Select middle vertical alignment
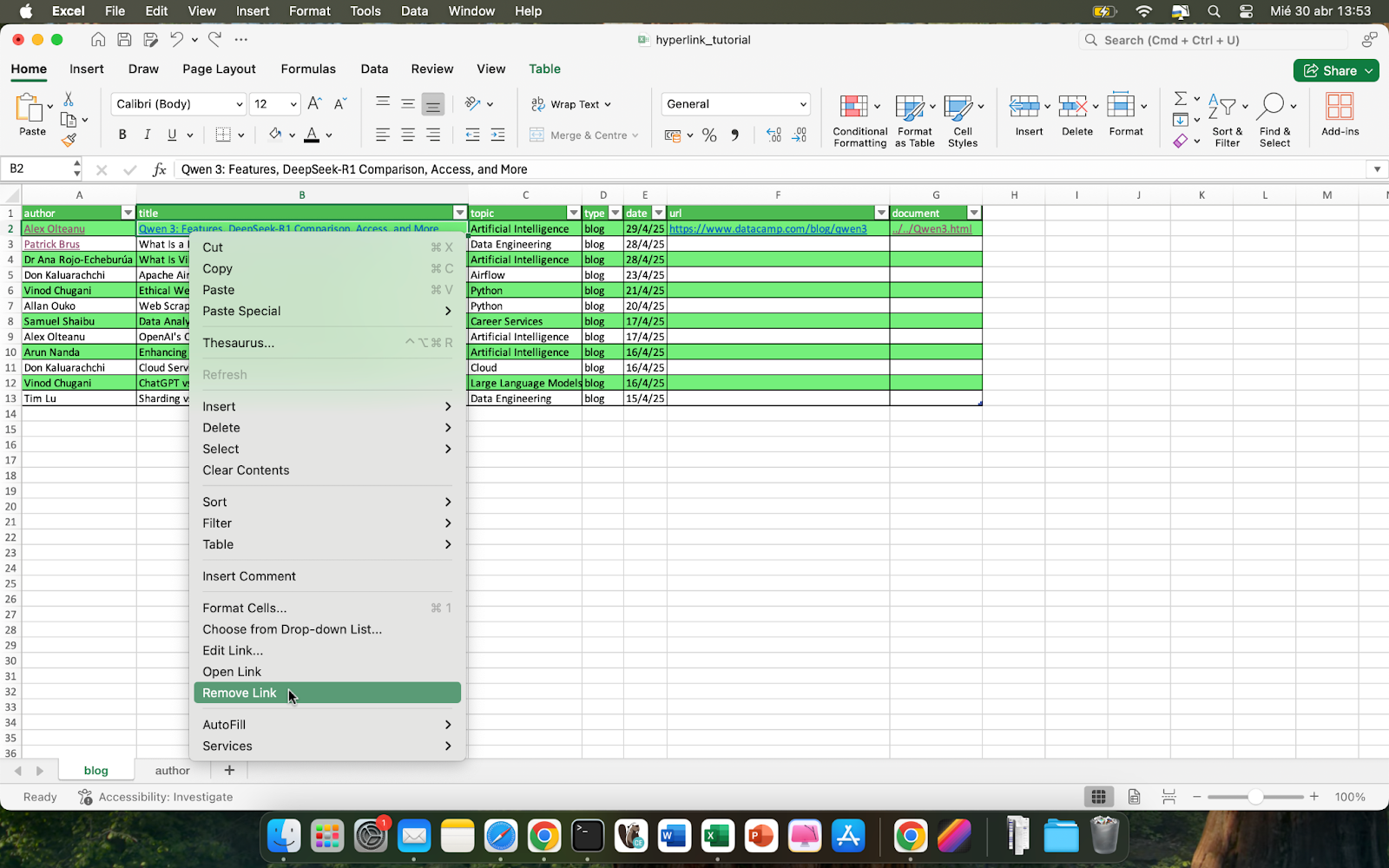The image size is (1389, 868). [x=408, y=103]
